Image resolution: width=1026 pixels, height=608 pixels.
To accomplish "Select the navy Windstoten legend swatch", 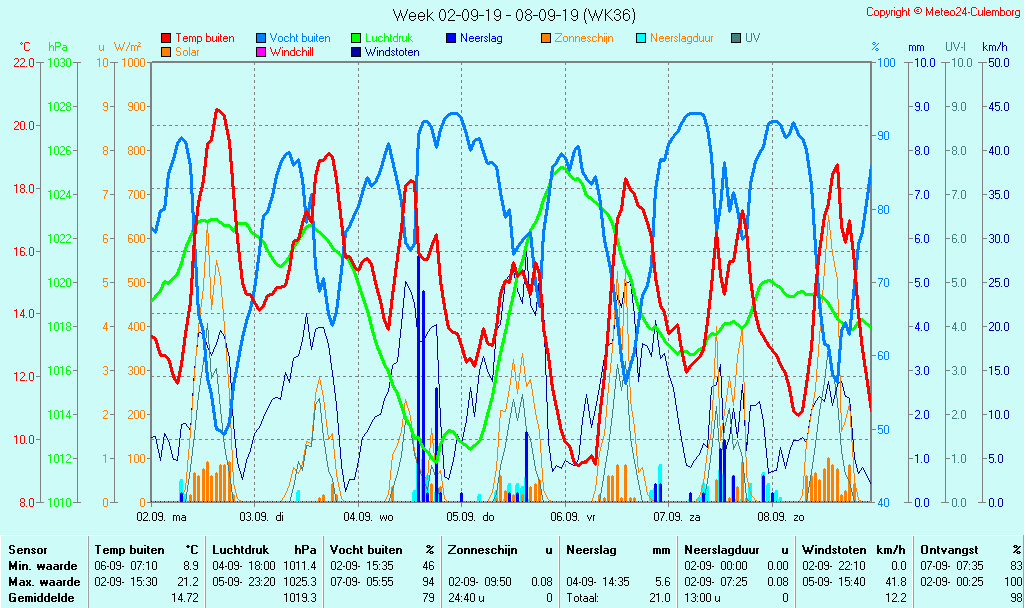I will pos(355,51).
